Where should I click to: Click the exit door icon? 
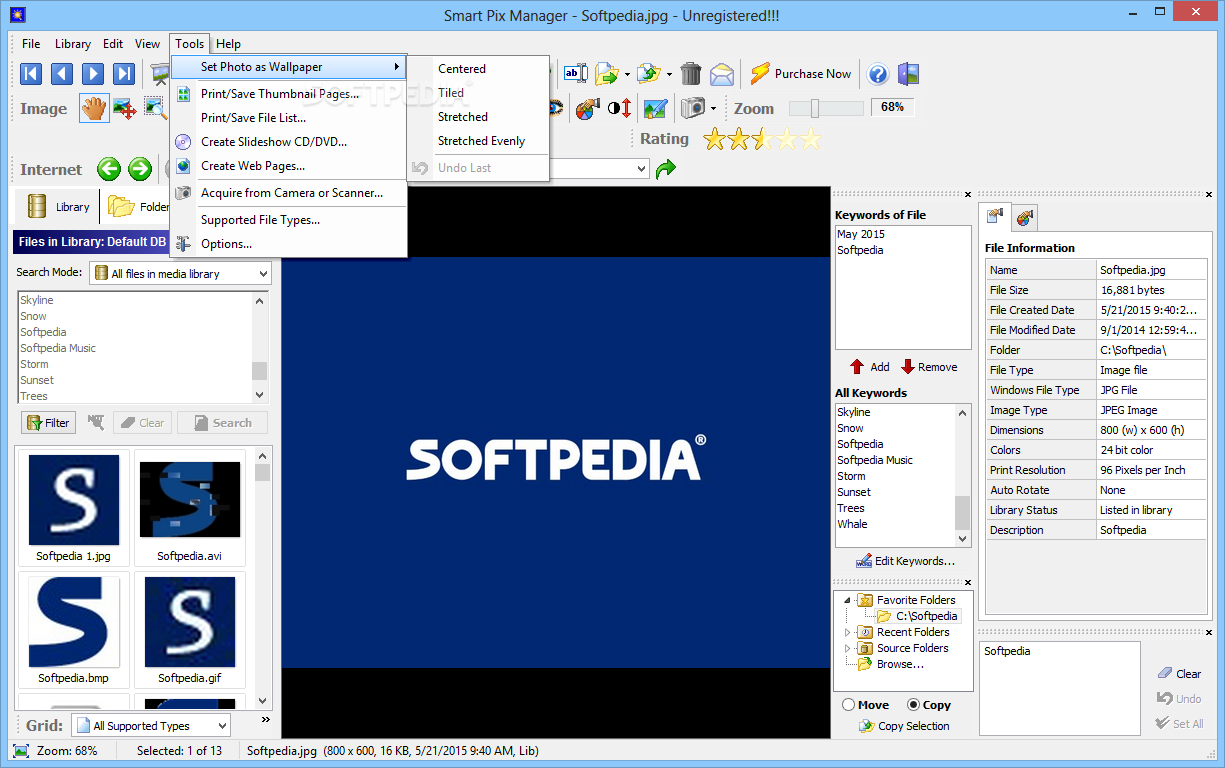(908, 74)
